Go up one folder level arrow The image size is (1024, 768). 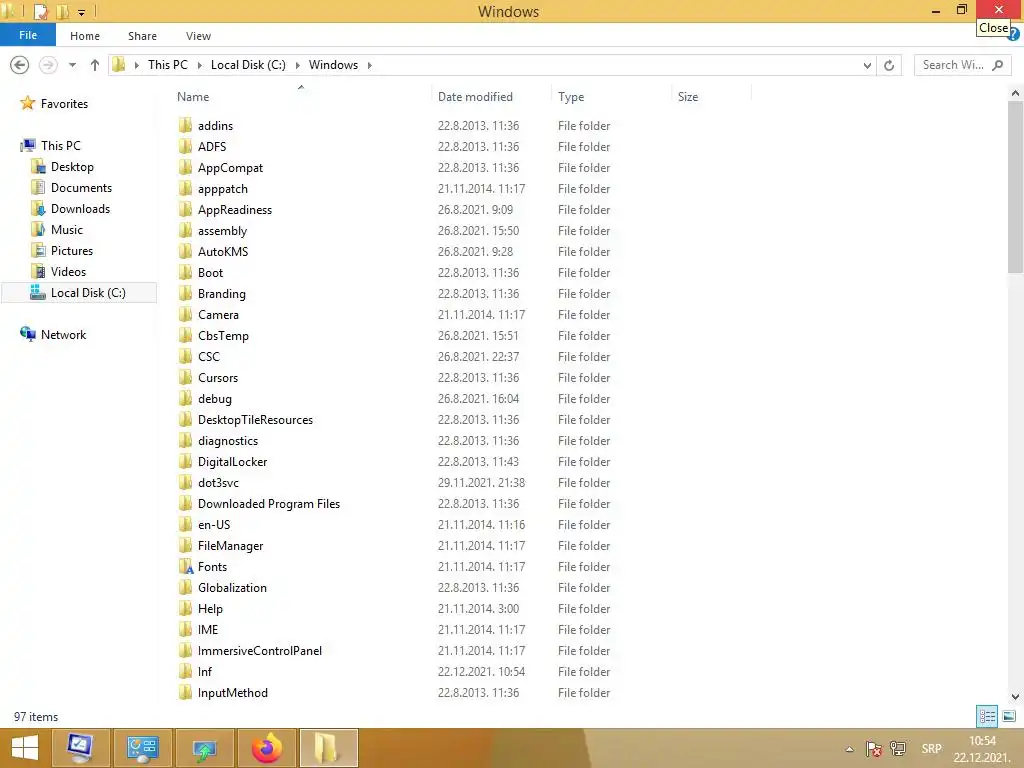(95, 65)
